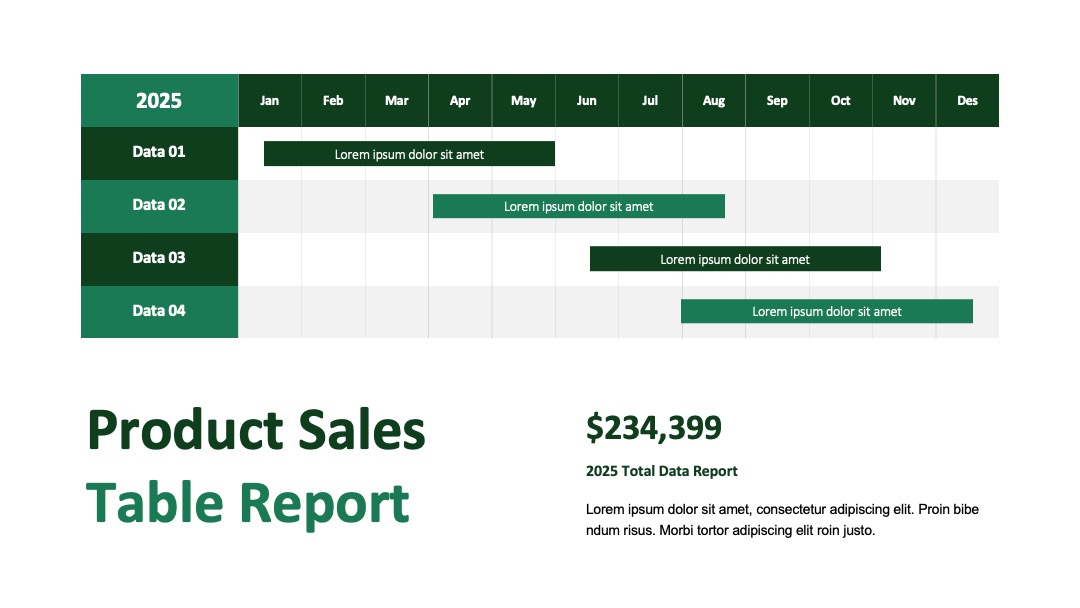This screenshot has width=1080, height=608.
Task: Click the Jan month column header
Action: (x=269, y=101)
